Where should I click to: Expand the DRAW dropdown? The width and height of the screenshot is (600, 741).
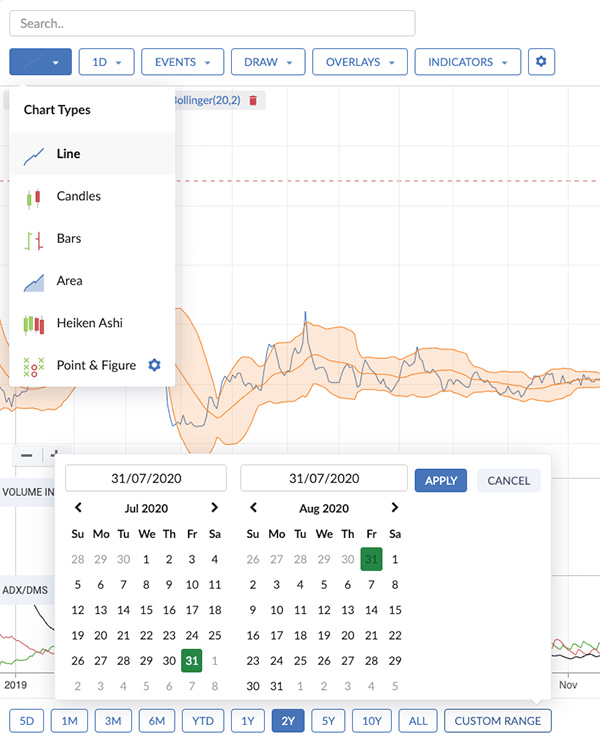coord(268,61)
